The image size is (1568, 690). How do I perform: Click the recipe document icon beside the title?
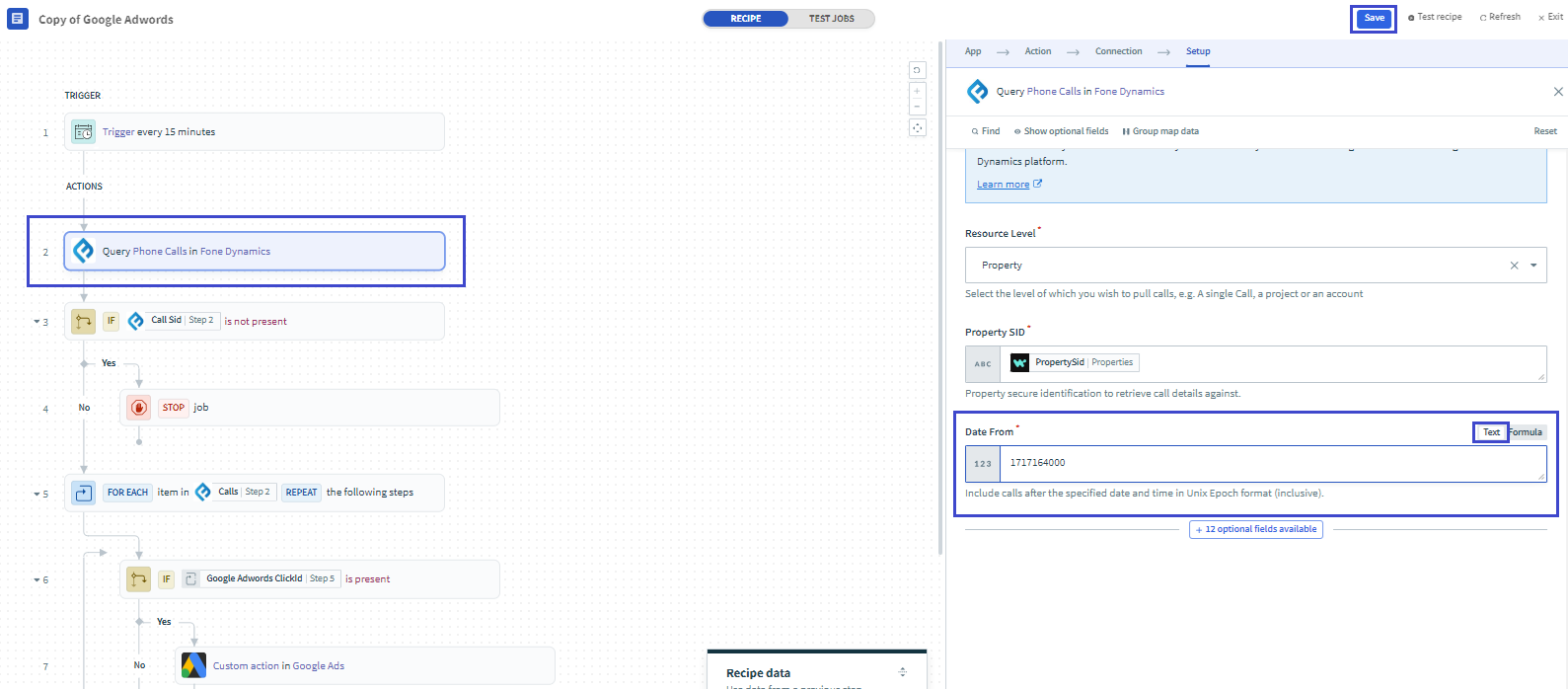coord(18,19)
